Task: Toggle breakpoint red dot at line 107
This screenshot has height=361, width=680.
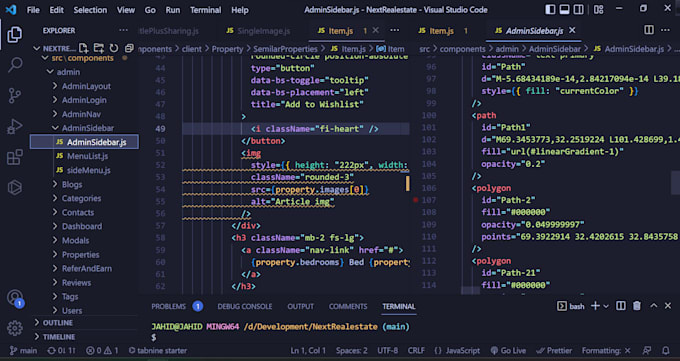Action: pos(415,200)
